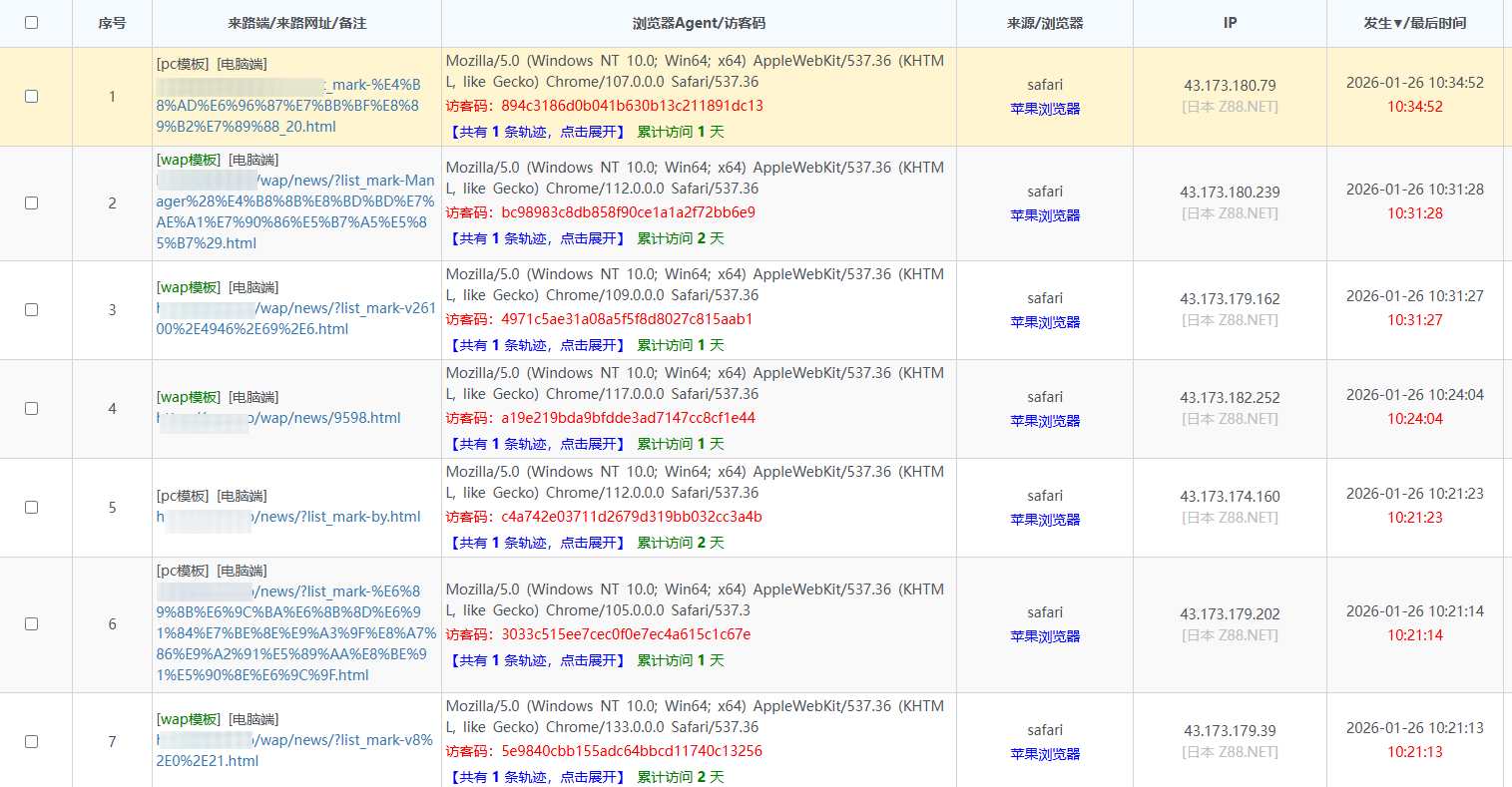The image size is (1512, 787).
Task: Click IP address 43.173.174.160
Action: [1230, 497]
